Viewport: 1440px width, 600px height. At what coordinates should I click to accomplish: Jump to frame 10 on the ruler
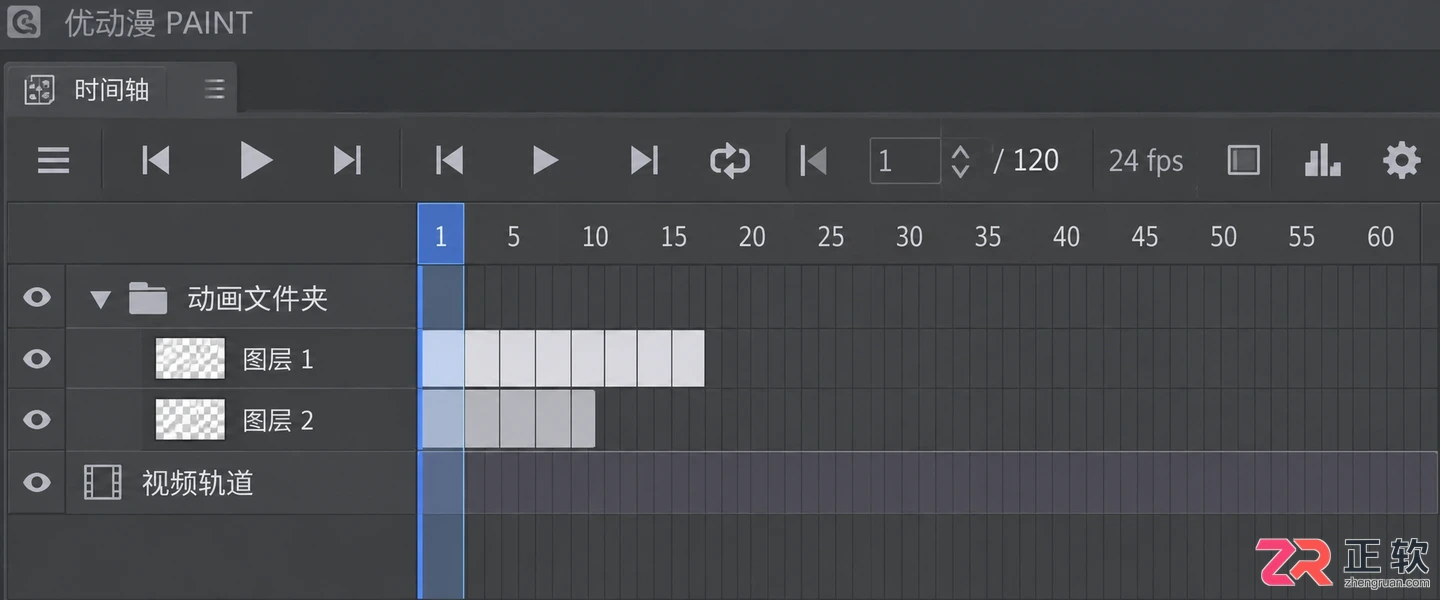[595, 236]
